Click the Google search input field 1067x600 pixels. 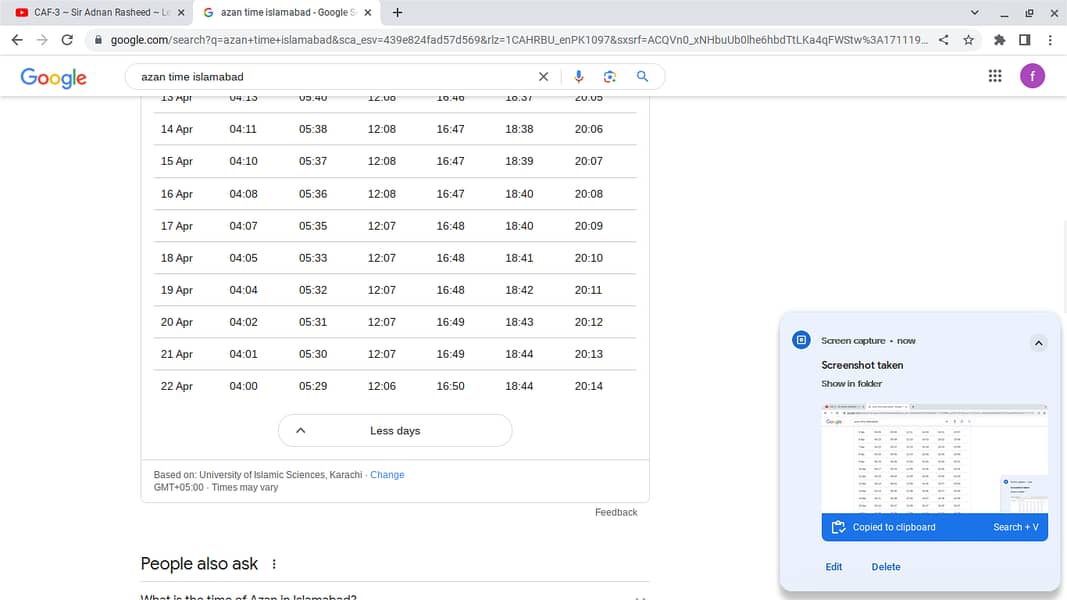[330, 77]
